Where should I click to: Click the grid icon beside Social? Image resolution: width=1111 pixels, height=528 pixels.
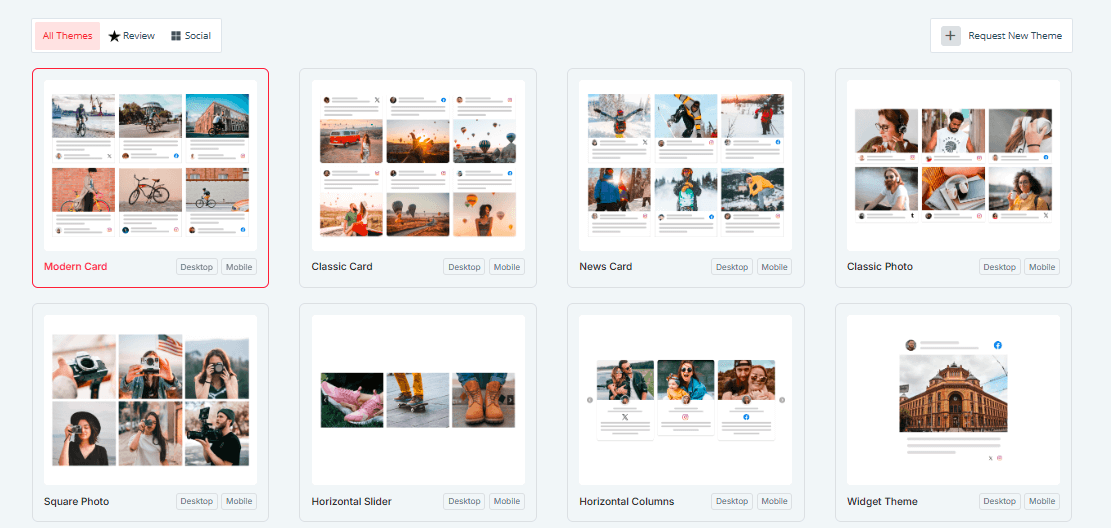coord(176,36)
